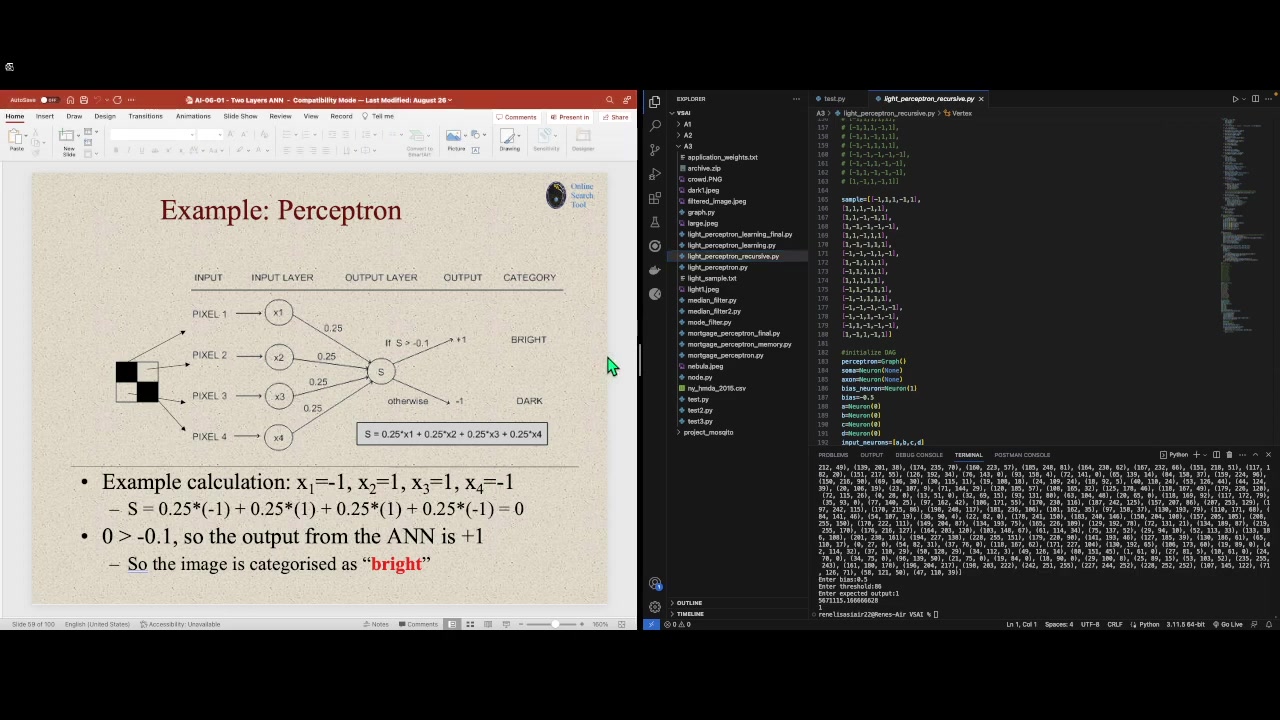Toggle bold formatting in the Home ribbon
Image resolution: width=1280 pixels, height=720 pixels.
pyautogui.click(x=116, y=150)
